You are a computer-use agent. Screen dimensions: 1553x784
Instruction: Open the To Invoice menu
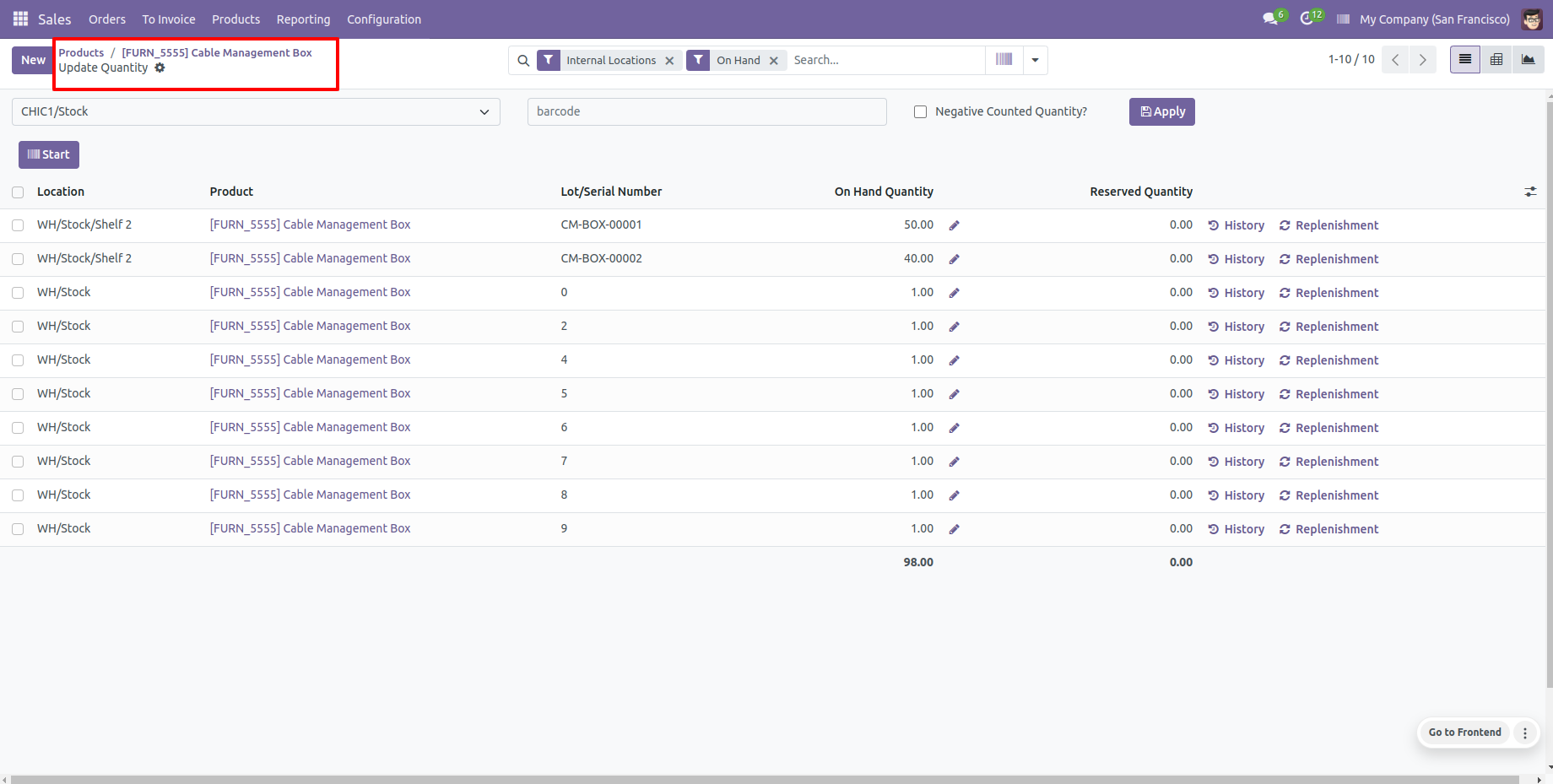click(x=169, y=19)
